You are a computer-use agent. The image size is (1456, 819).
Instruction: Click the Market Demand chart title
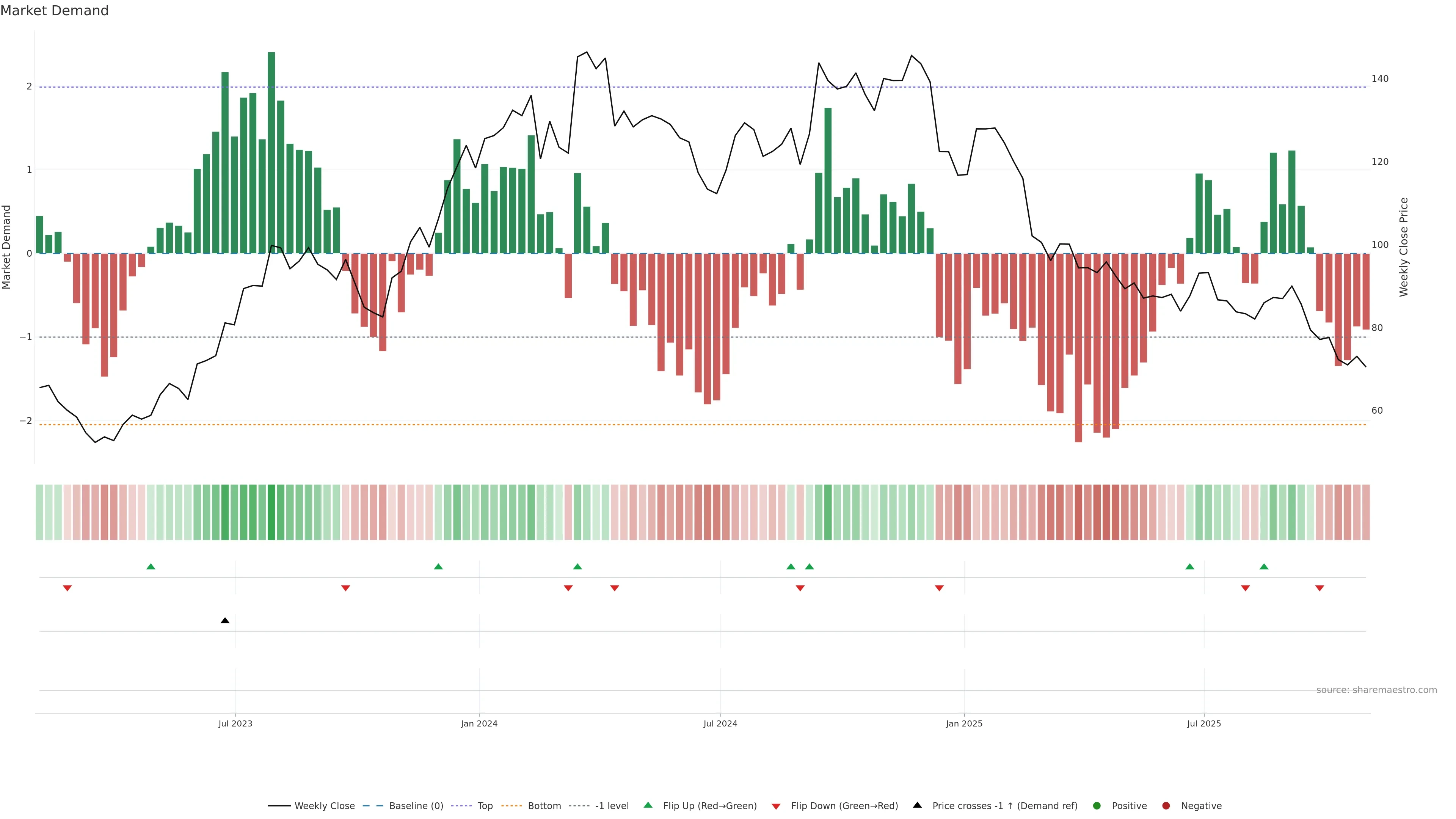point(54,11)
